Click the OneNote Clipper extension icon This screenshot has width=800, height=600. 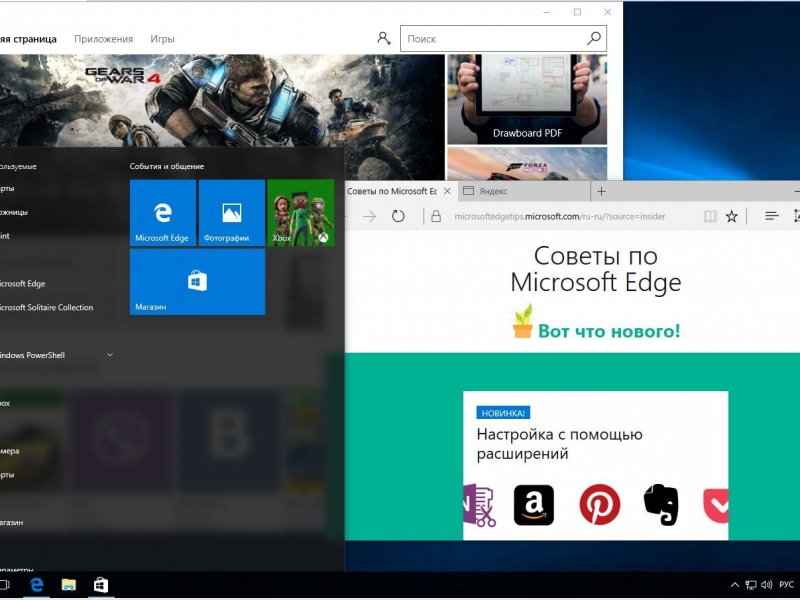(480, 505)
